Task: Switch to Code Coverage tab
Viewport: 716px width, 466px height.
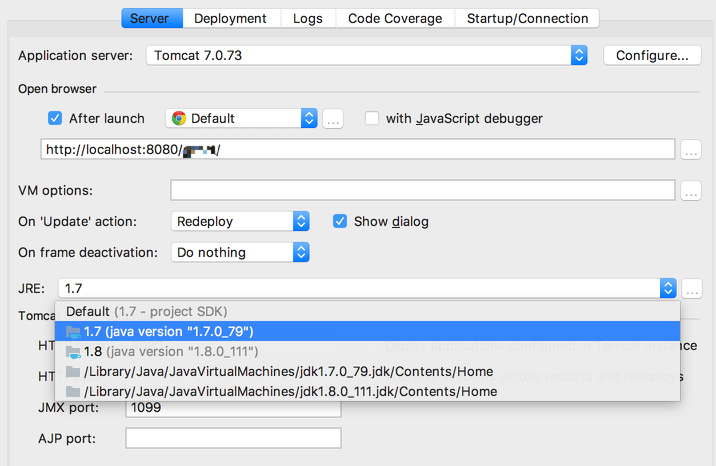Action: point(395,18)
